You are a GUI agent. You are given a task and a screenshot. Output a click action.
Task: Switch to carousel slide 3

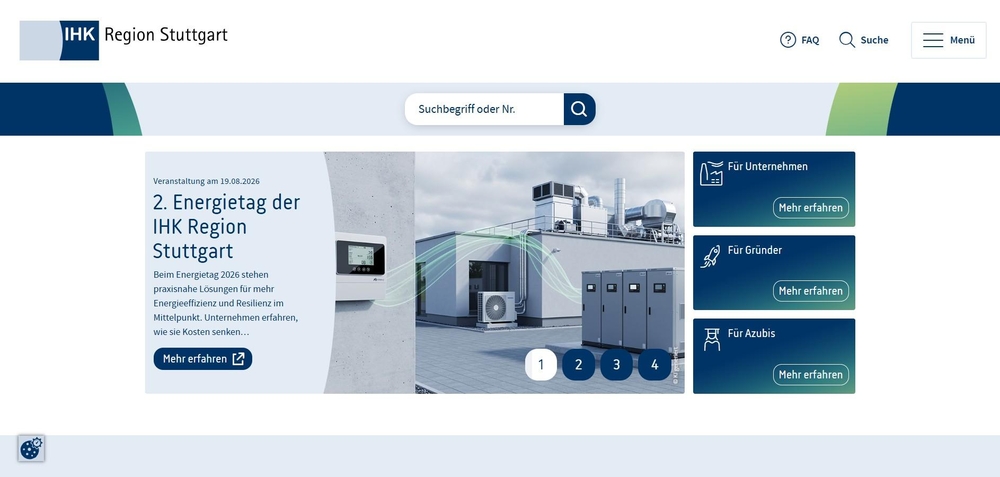click(616, 365)
